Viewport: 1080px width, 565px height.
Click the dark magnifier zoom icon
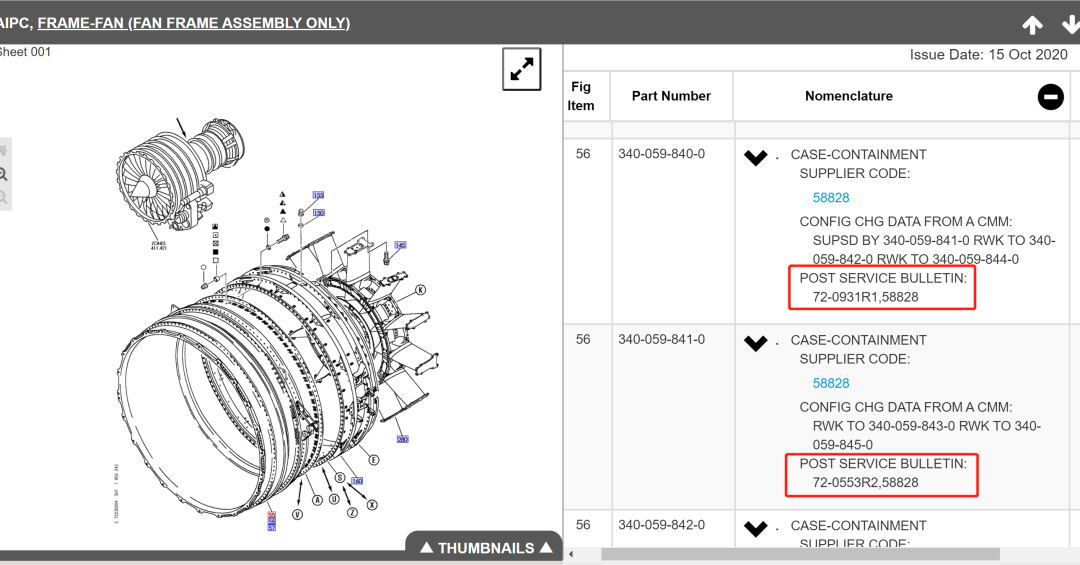tap(3, 174)
